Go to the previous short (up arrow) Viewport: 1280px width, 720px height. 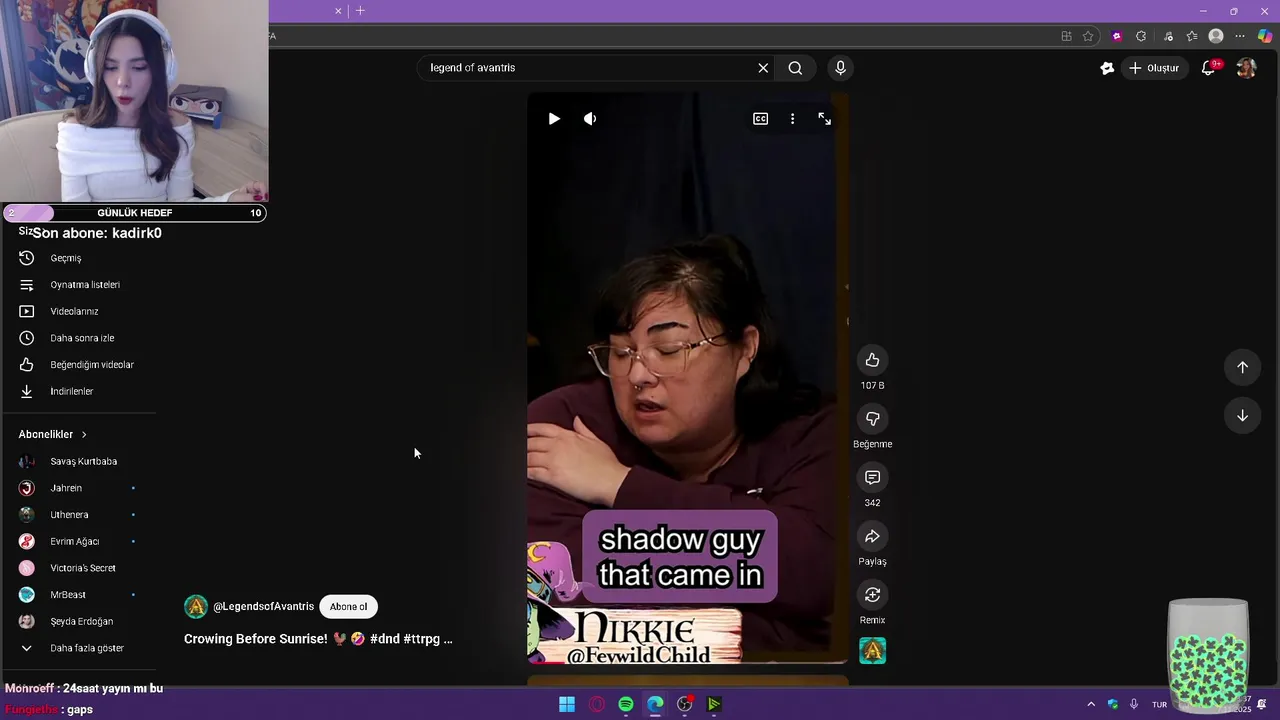(x=1242, y=367)
